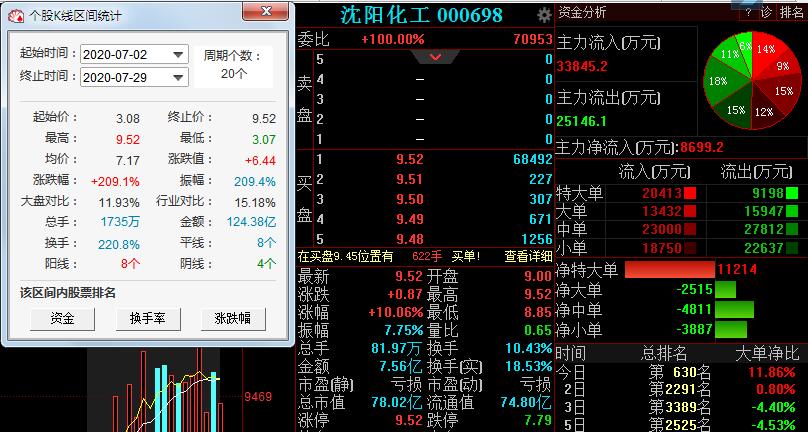This screenshot has width=808, height=432.
Task: Click 涨跌幅 value +209.1% in dialog
Action: [x=115, y=181]
